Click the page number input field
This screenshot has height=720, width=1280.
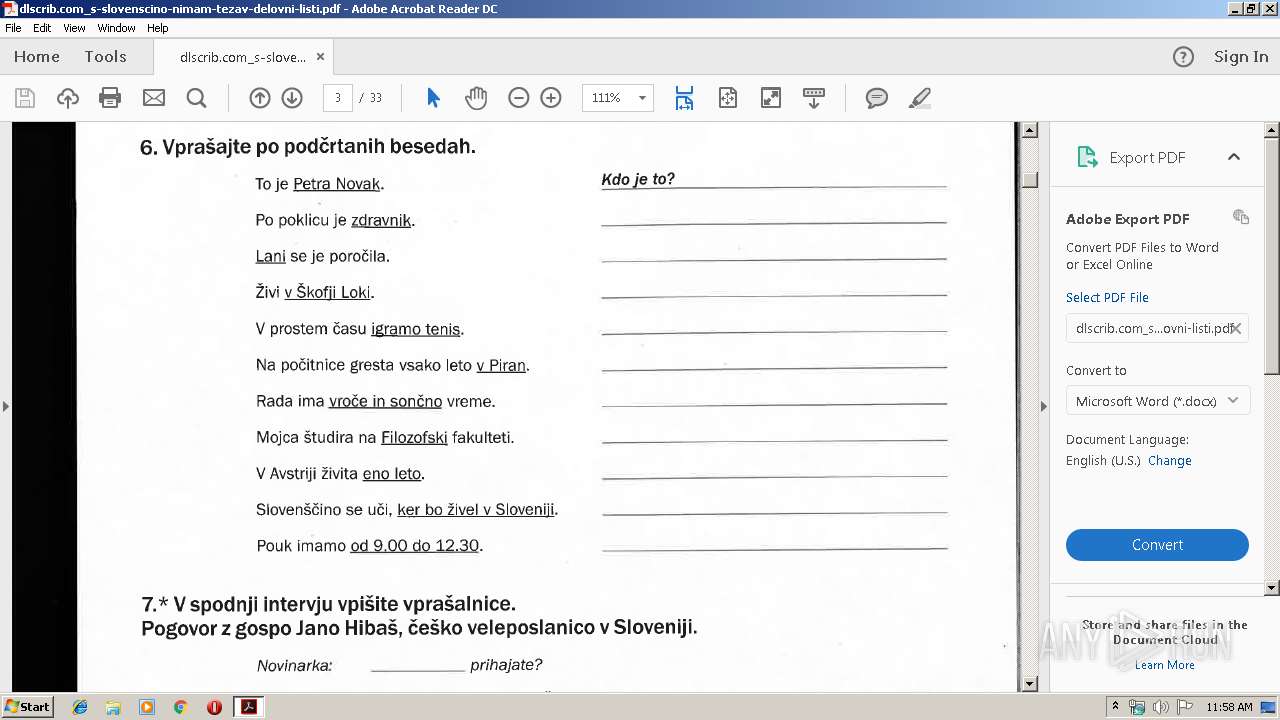(338, 98)
